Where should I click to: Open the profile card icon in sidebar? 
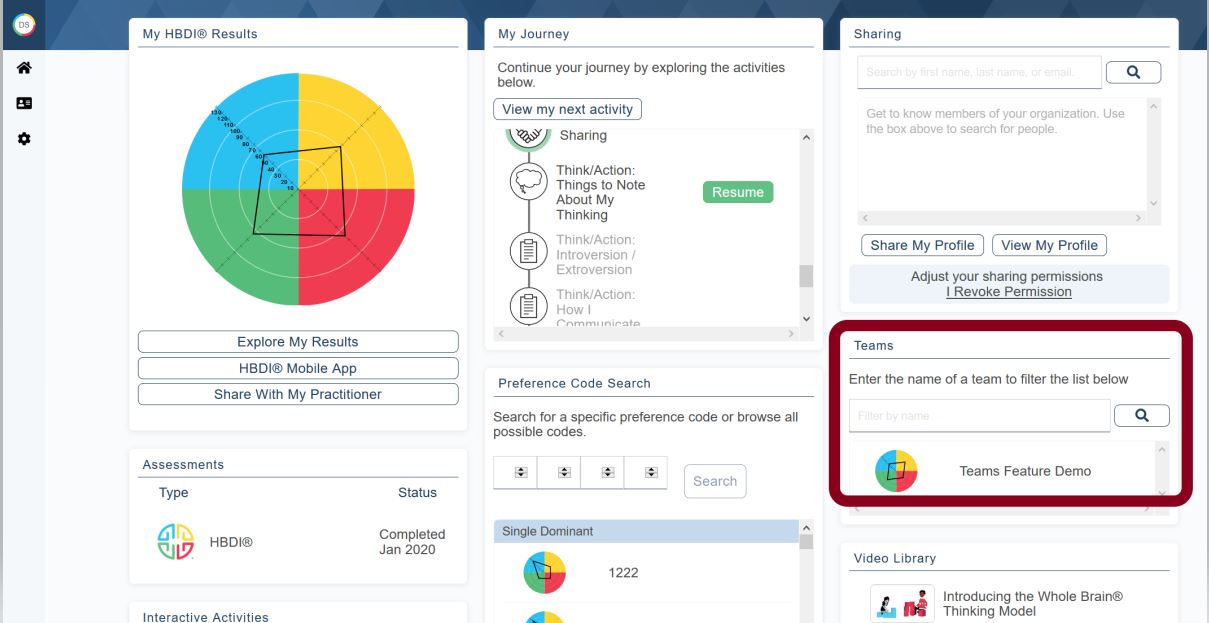24,103
